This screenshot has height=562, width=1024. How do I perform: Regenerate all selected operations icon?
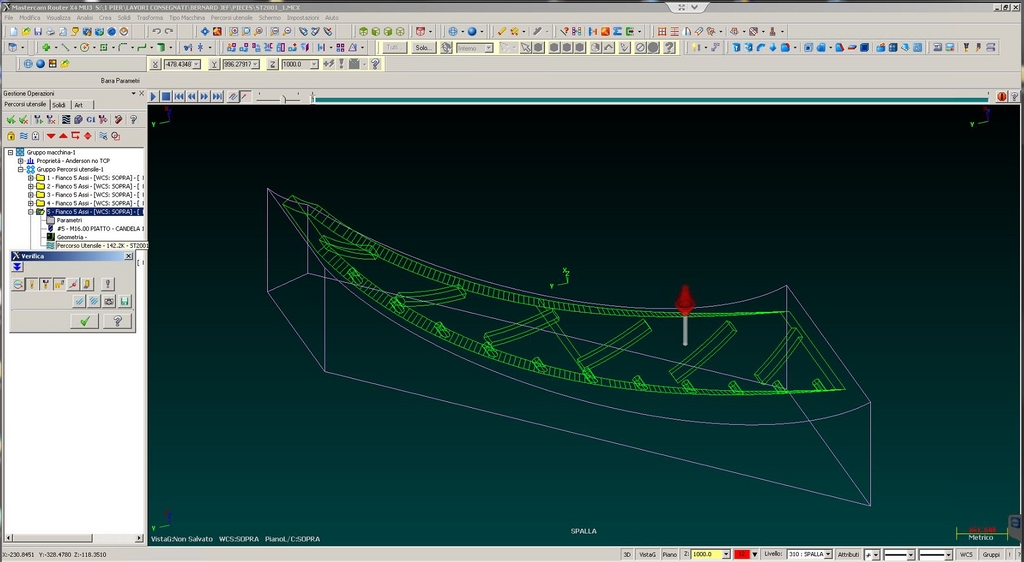37,119
